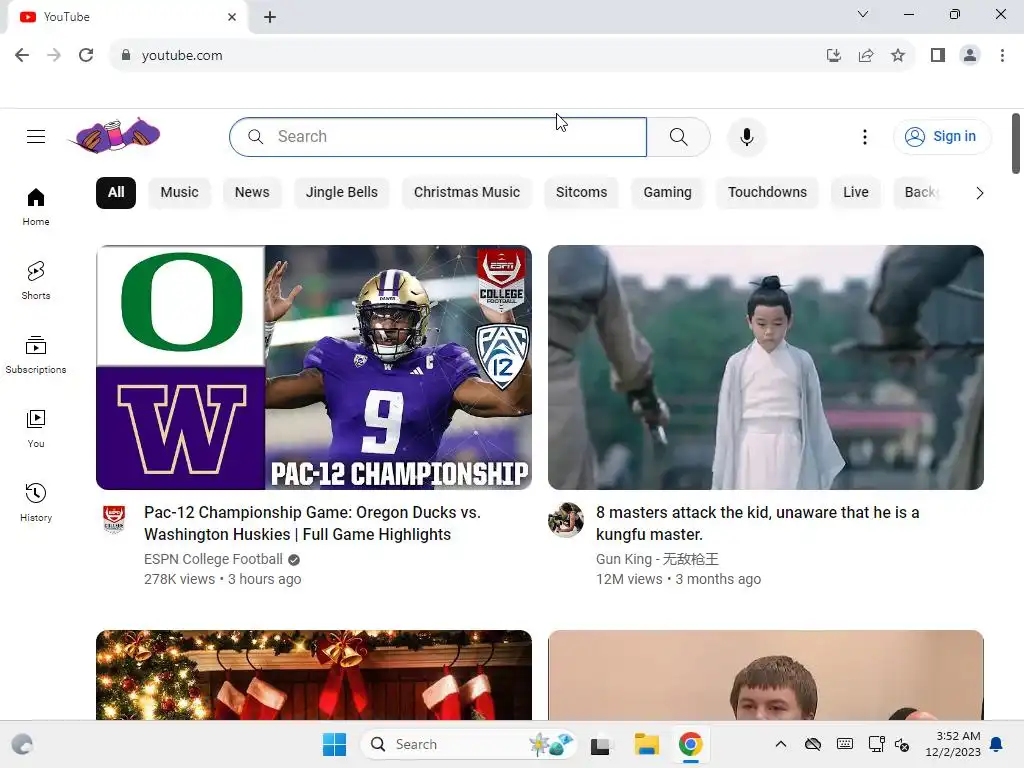Image resolution: width=1024 pixels, height=768 pixels.
Task: Select the Sitcoms filter chip
Action: pyautogui.click(x=581, y=193)
